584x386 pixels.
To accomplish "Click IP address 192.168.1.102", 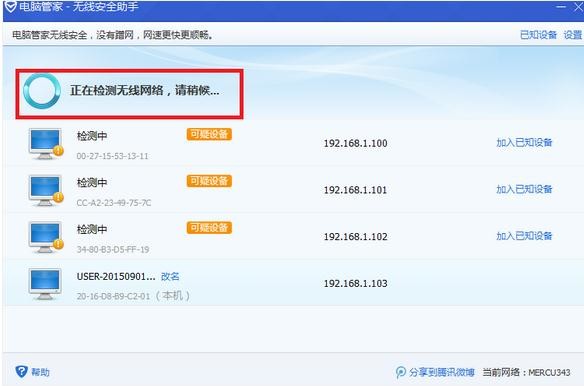I will click(355, 237).
